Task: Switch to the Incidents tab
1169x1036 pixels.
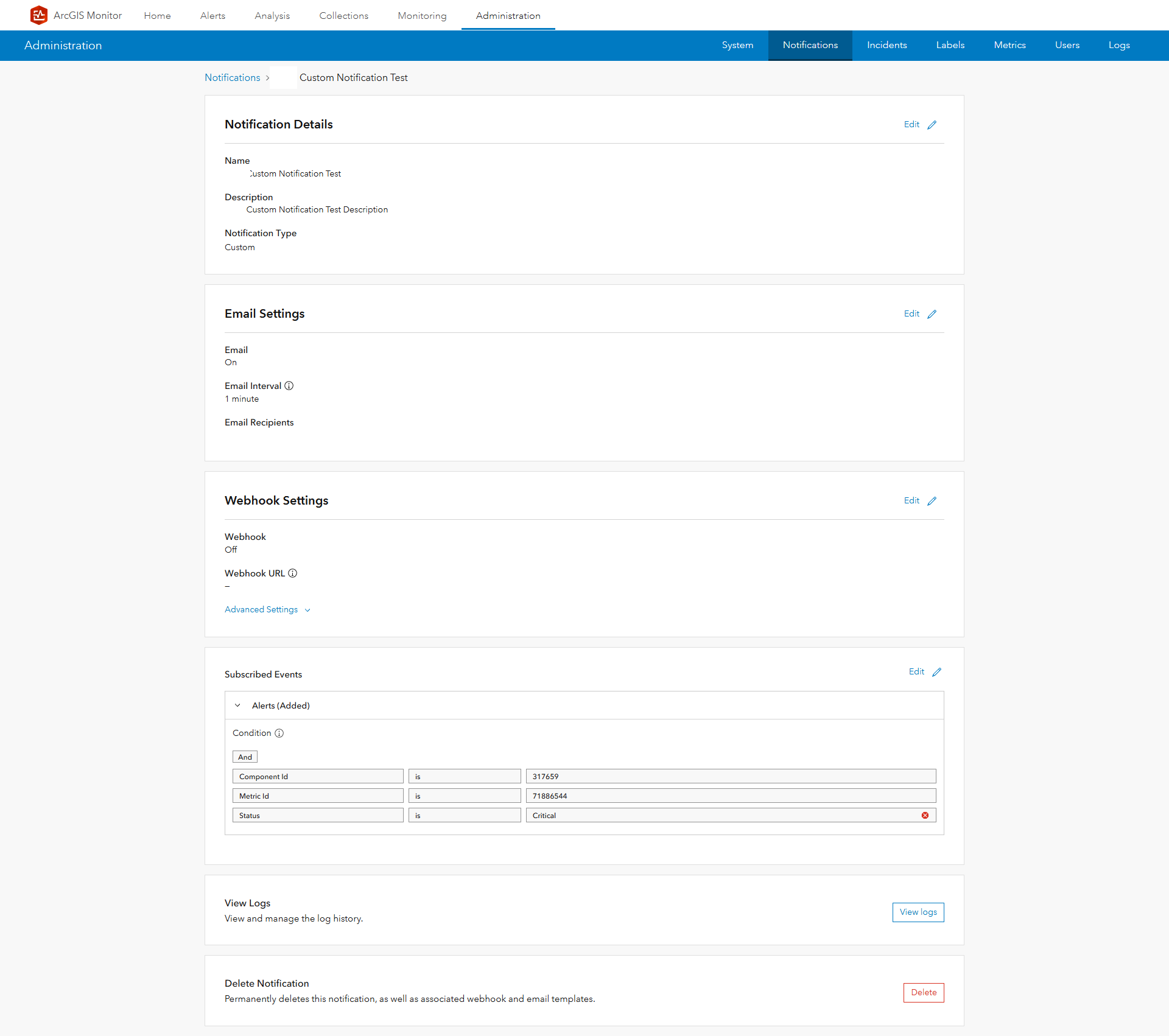Action: coord(886,45)
